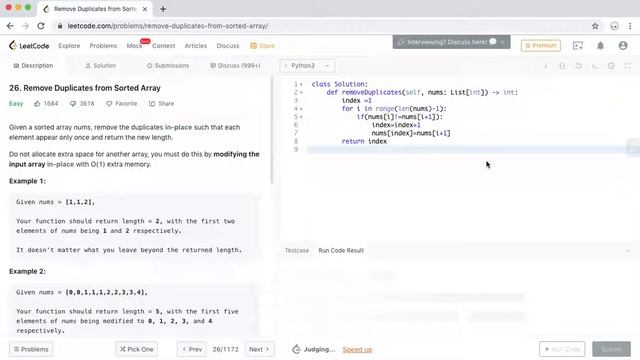Click the Submit button

[x=611, y=349]
